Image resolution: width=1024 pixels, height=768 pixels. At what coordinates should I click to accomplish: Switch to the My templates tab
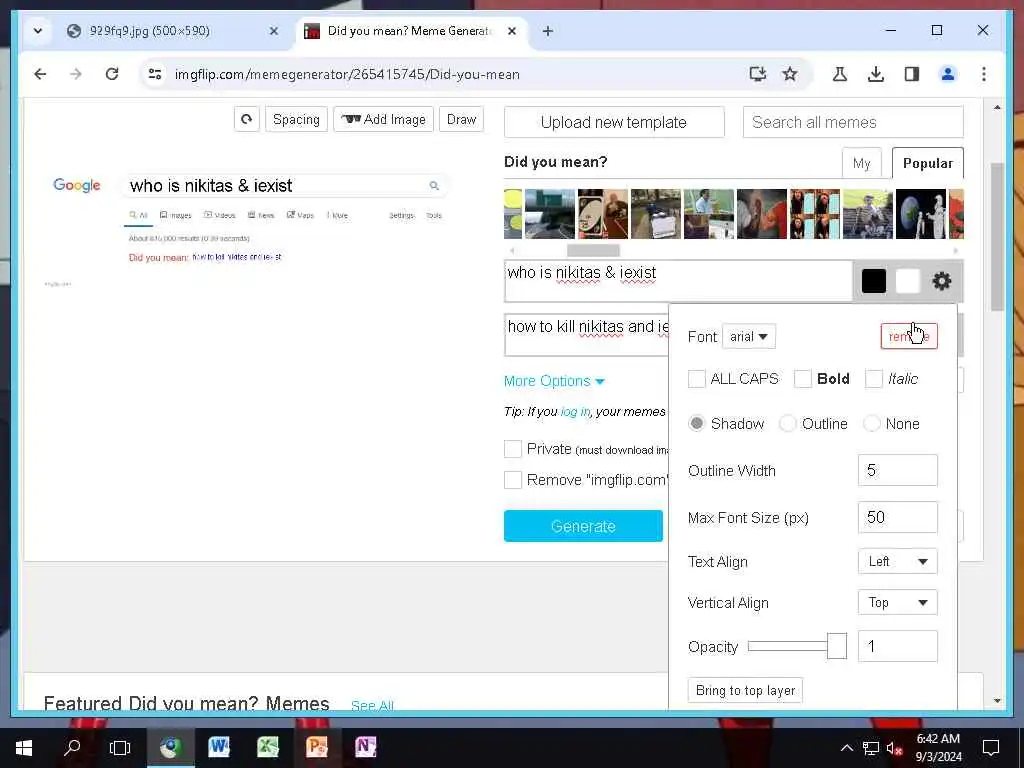[861, 163]
